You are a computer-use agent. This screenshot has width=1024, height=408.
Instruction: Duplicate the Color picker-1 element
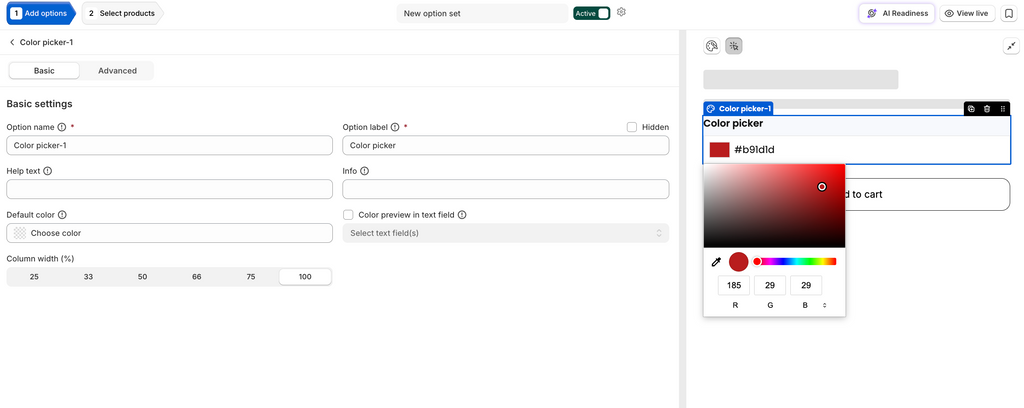[x=971, y=109]
